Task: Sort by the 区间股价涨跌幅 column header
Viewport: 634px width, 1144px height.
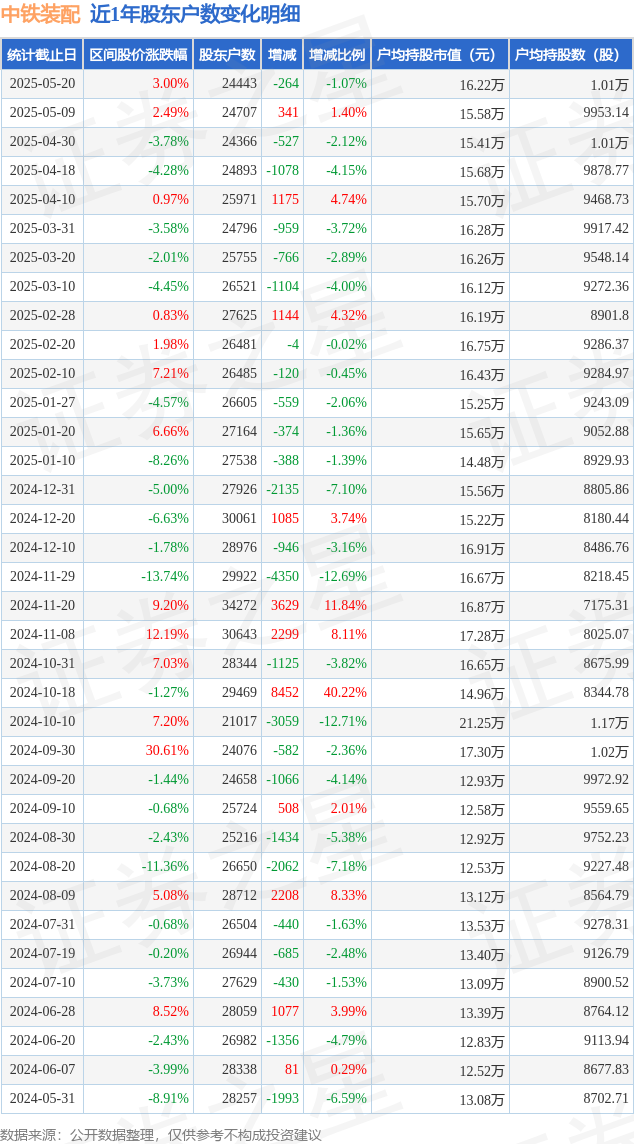Action: pyautogui.click(x=137, y=55)
